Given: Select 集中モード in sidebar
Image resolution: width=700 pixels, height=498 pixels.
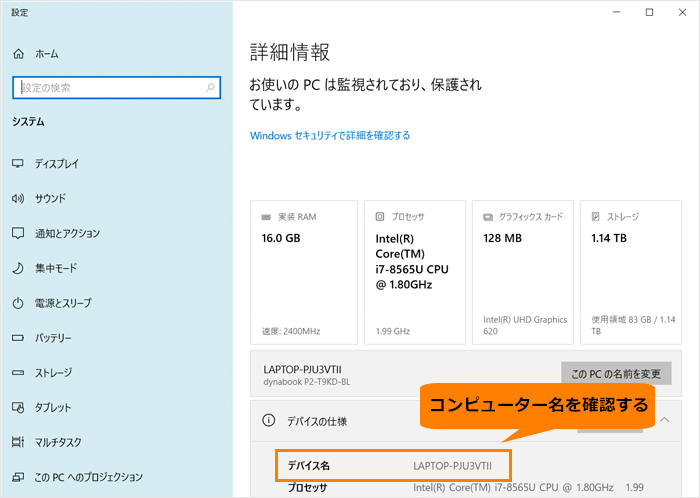Looking at the screenshot, I should [56, 268].
